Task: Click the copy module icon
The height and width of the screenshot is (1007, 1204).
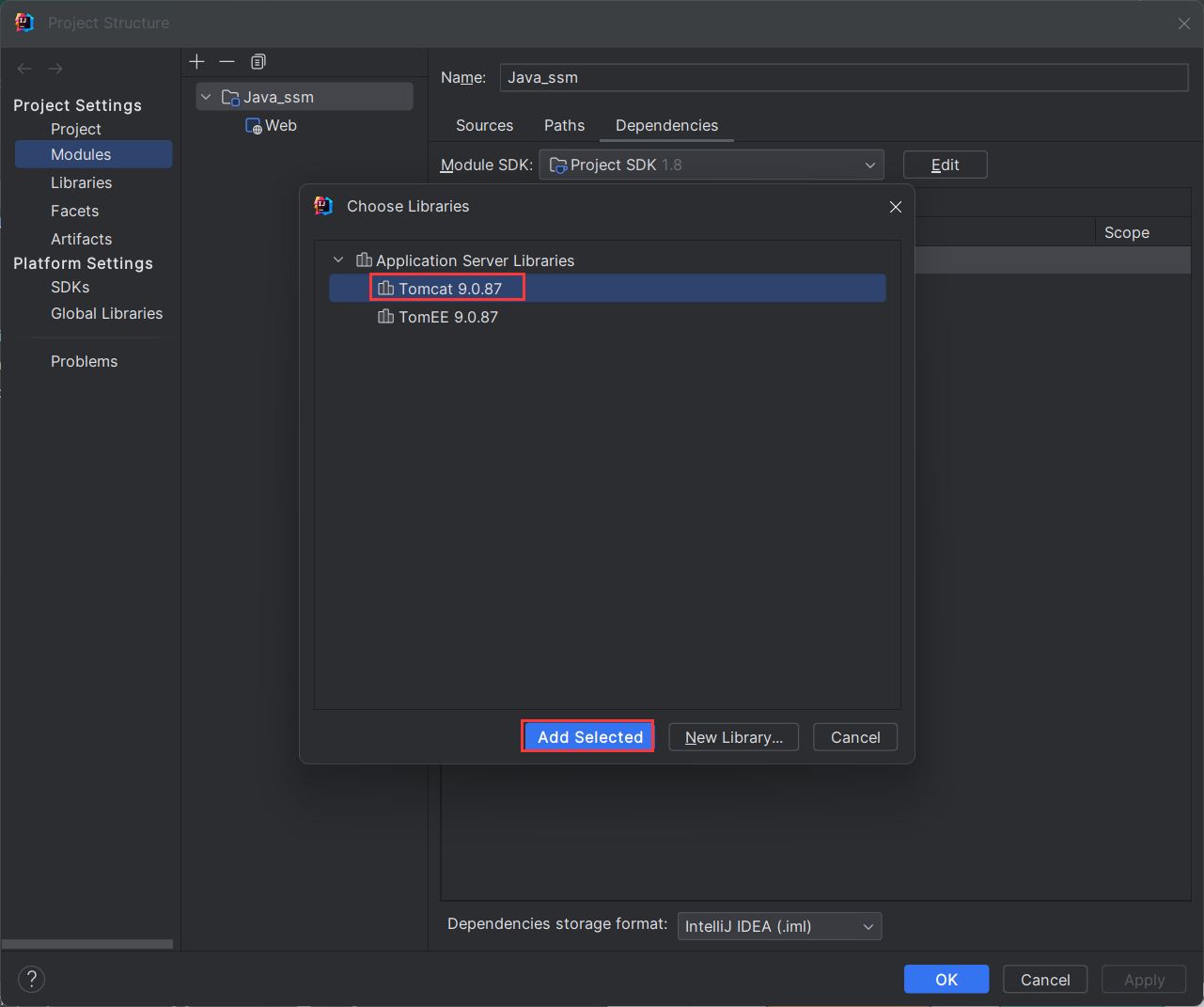Action: [258, 62]
